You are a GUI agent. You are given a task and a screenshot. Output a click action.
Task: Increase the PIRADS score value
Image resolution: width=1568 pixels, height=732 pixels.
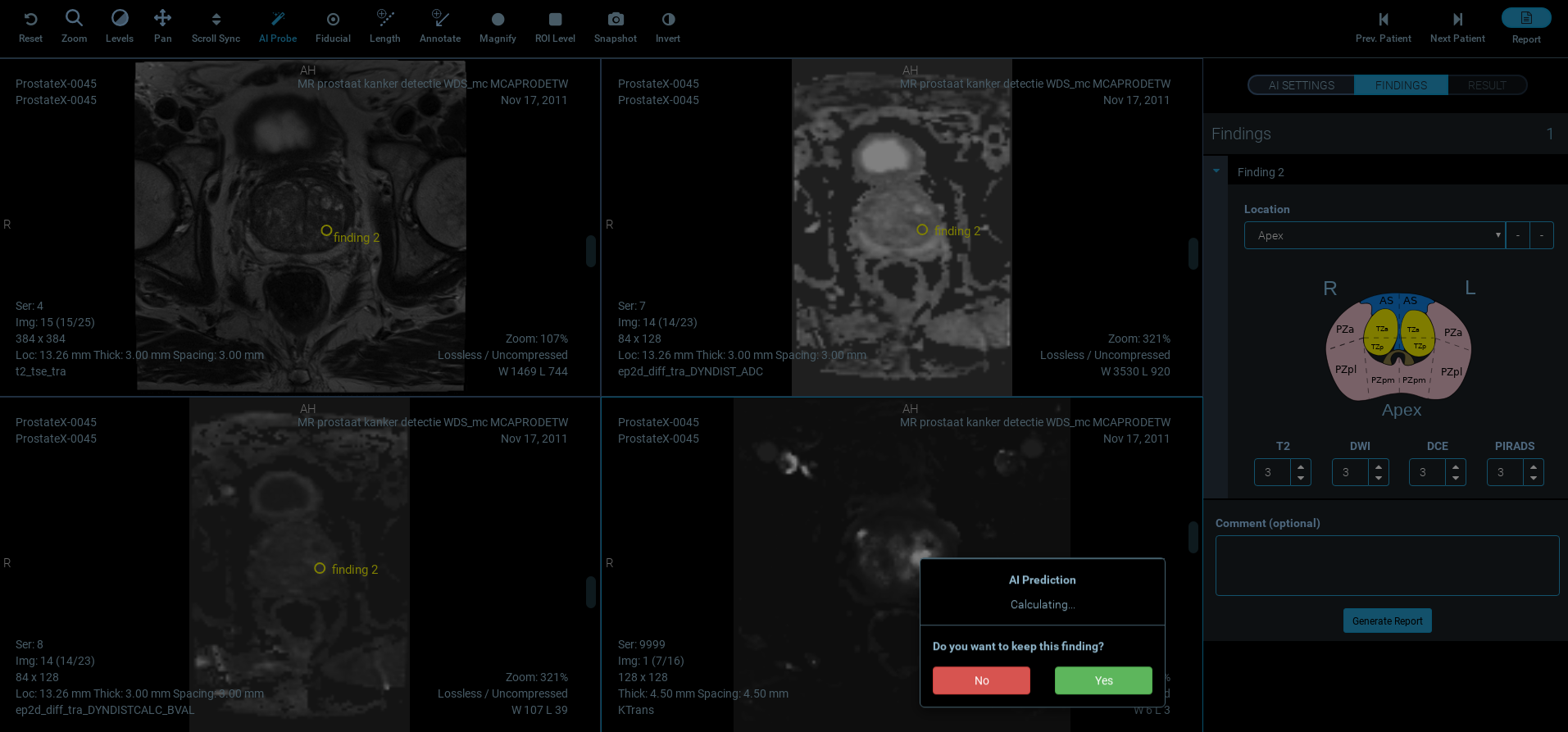point(1534,466)
